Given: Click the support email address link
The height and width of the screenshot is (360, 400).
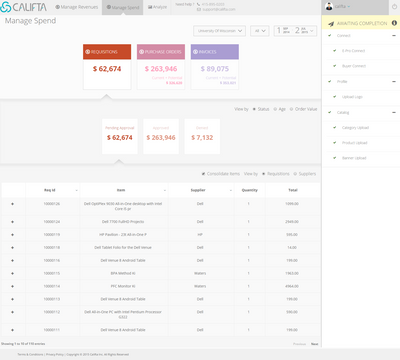Looking at the screenshot, I should coord(219,9).
